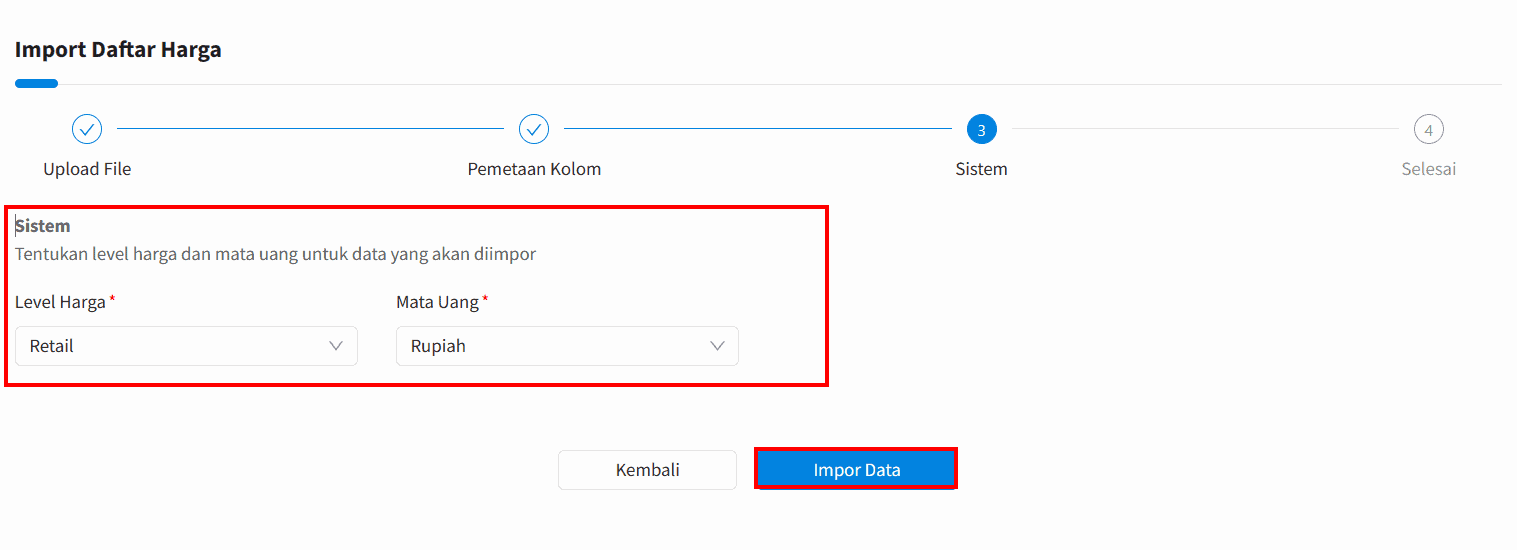Select the Selesai step label
The height and width of the screenshot is (550, 1517).
point(1428,169)
